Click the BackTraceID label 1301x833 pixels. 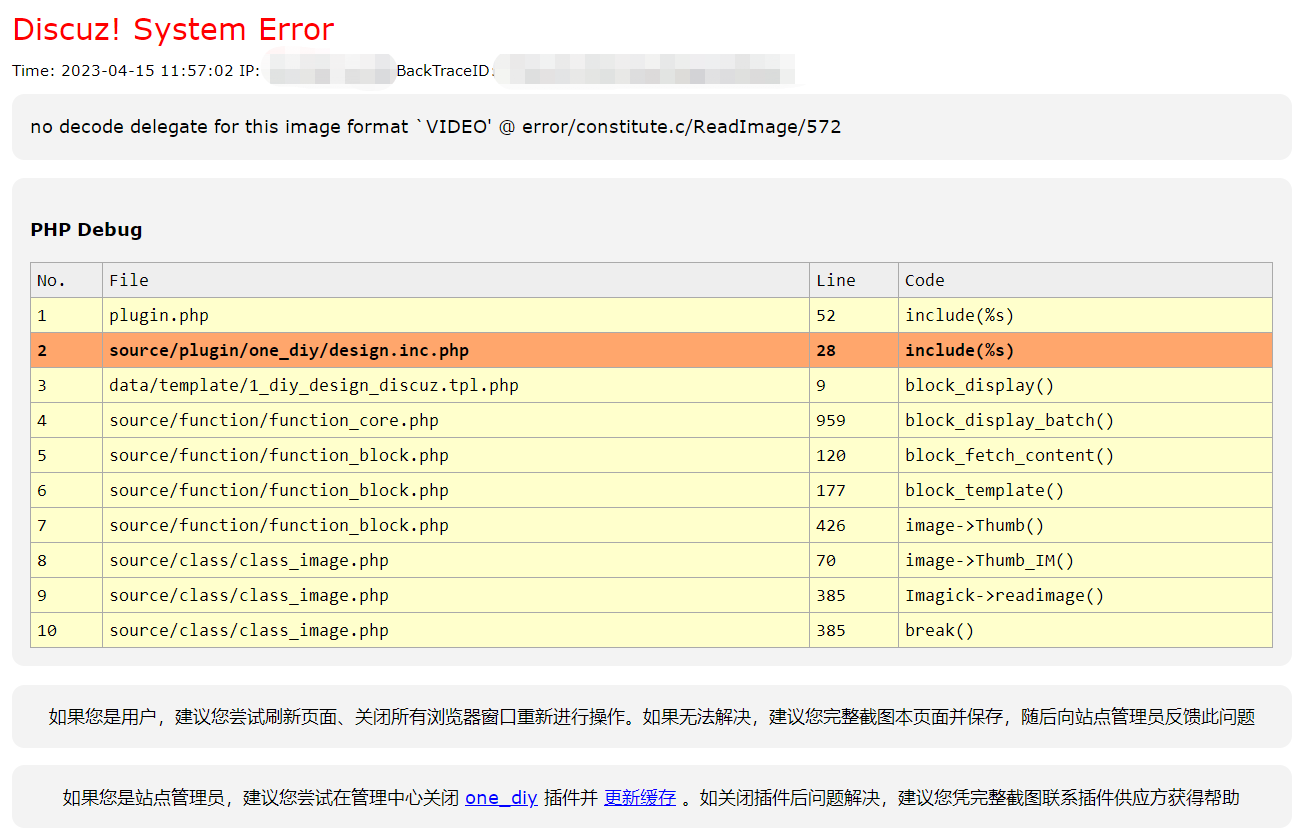pyautogui.click(x=444, y=71)
